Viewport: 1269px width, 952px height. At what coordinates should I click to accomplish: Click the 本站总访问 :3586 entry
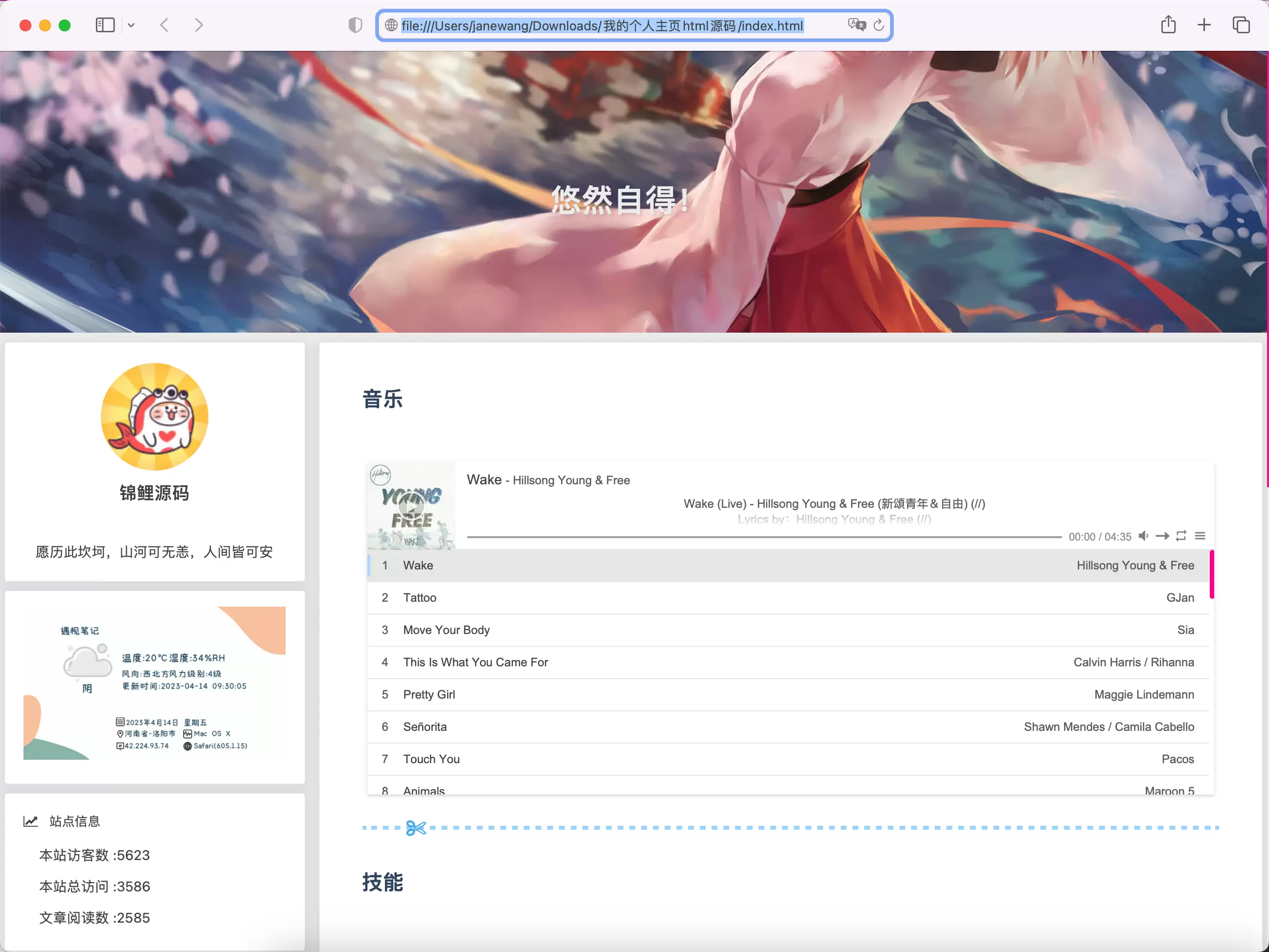click(x=94, y=886)
